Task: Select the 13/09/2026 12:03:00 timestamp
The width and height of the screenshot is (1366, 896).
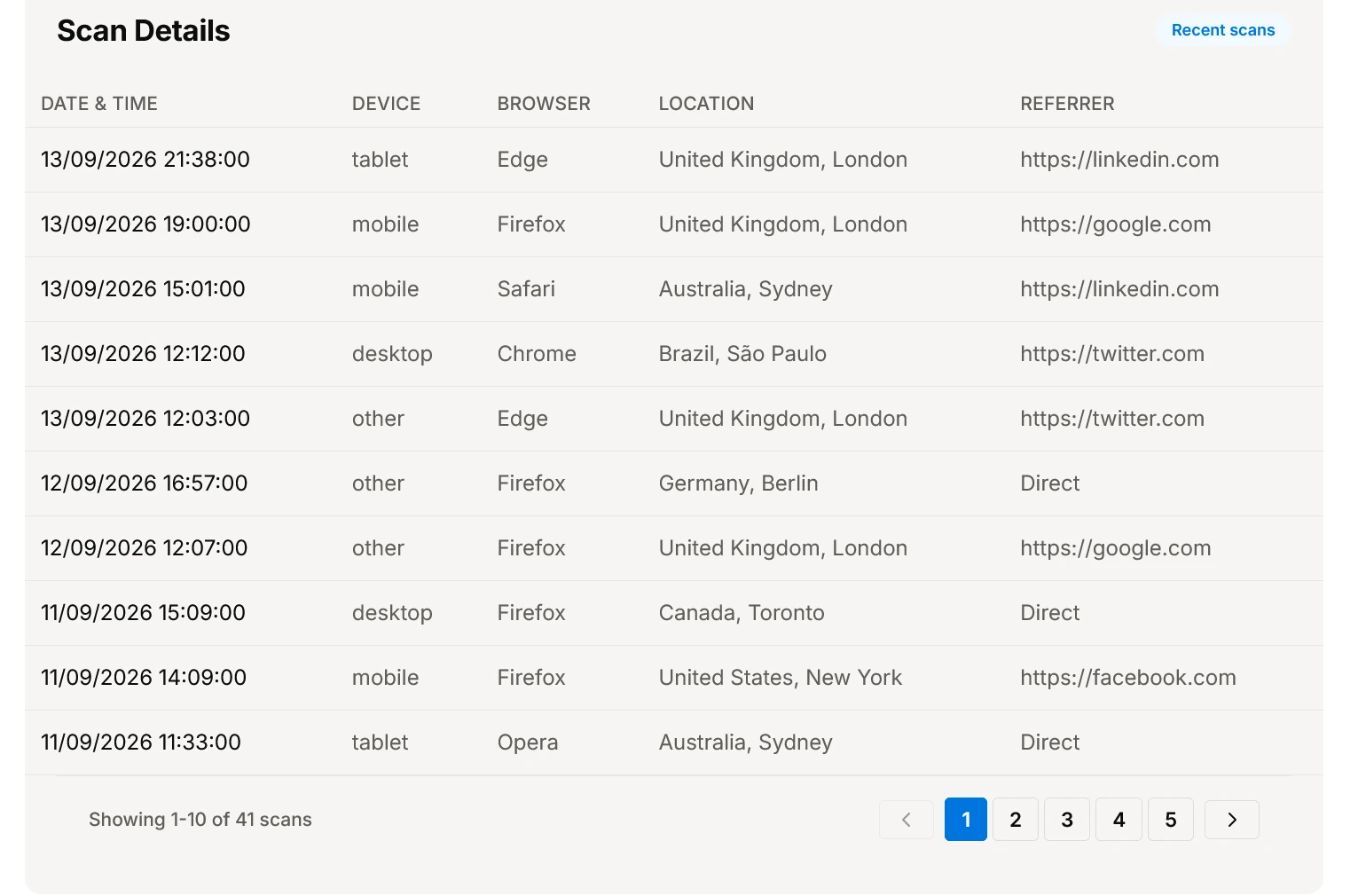Action: coord(145,419)
